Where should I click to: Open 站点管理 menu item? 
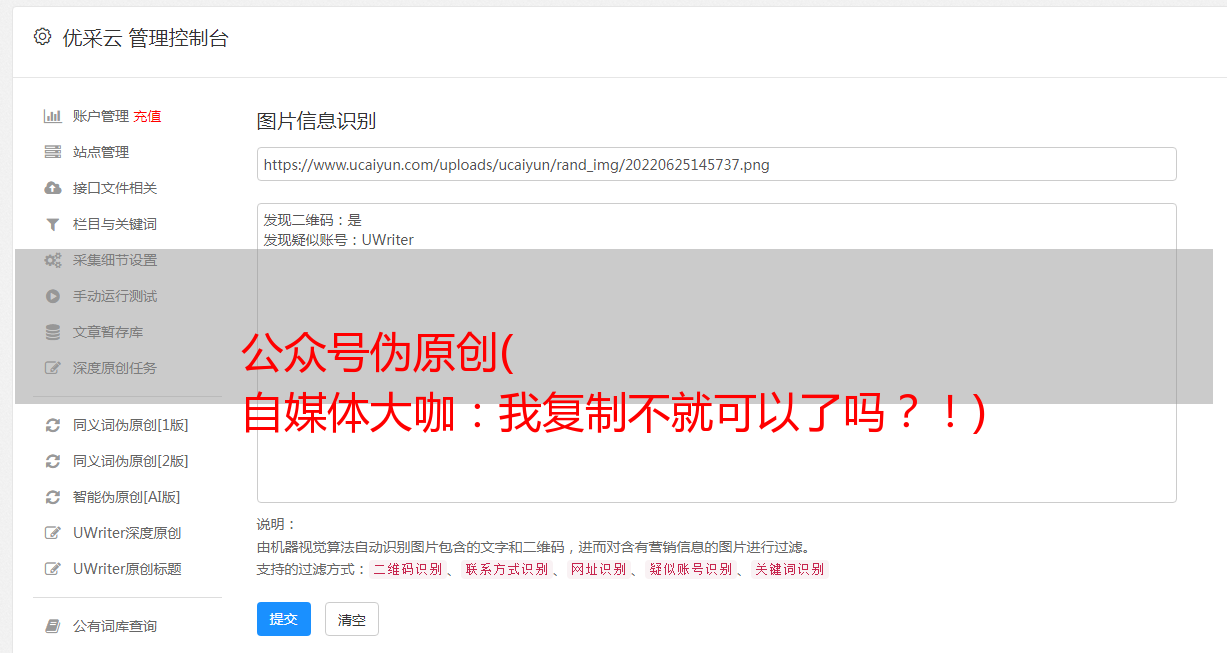click(x=101, y=152)
